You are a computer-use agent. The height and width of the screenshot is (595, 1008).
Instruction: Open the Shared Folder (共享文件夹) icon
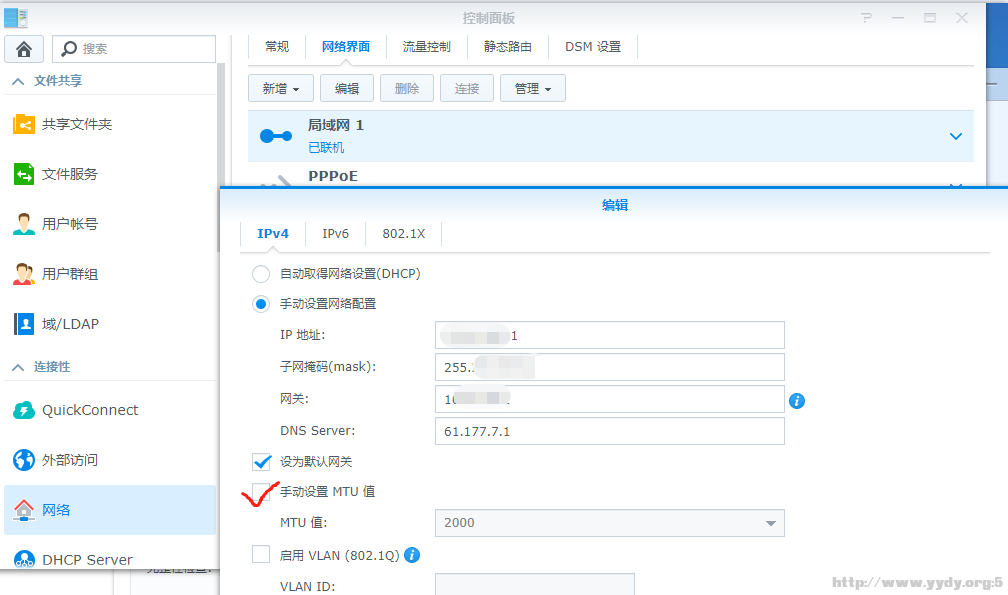coord(24,124)
